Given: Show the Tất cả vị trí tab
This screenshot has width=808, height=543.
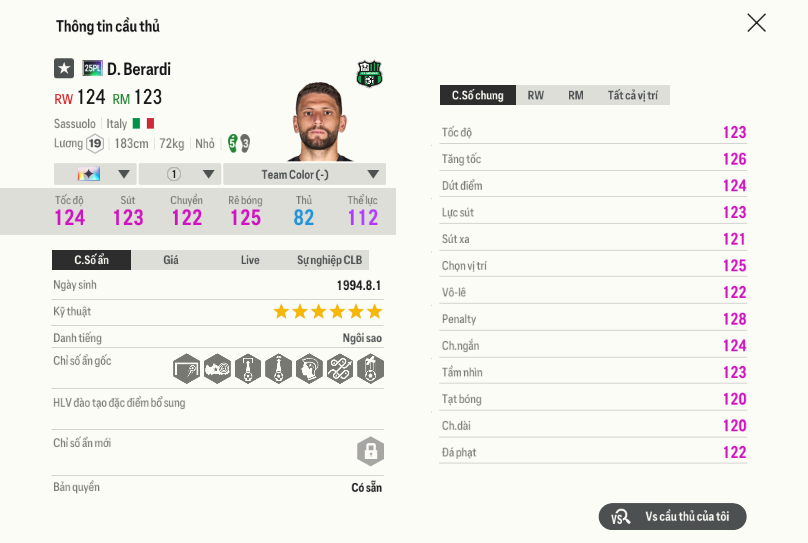Looking at the screenshot, I should click(632, 96).
